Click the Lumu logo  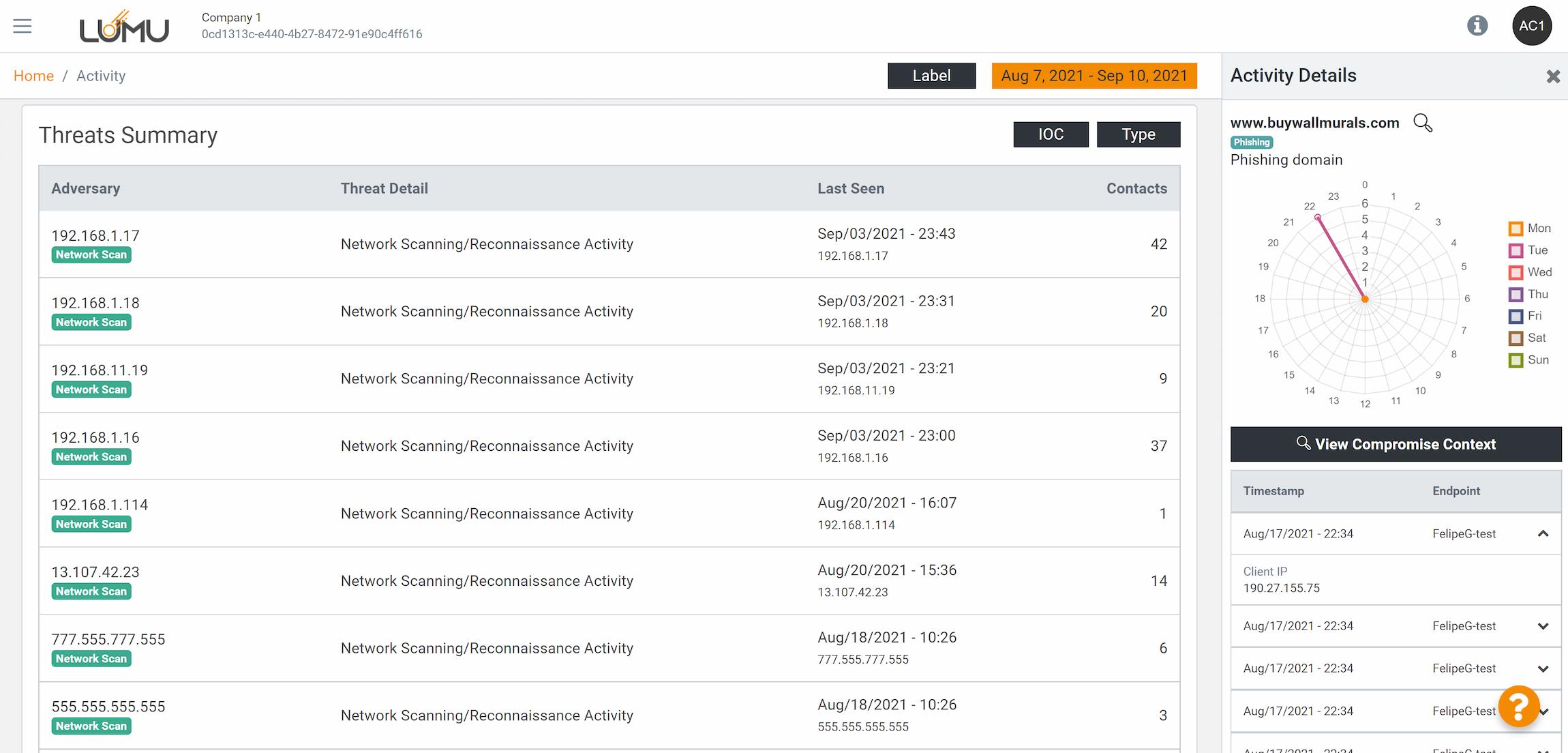point(124,27)
